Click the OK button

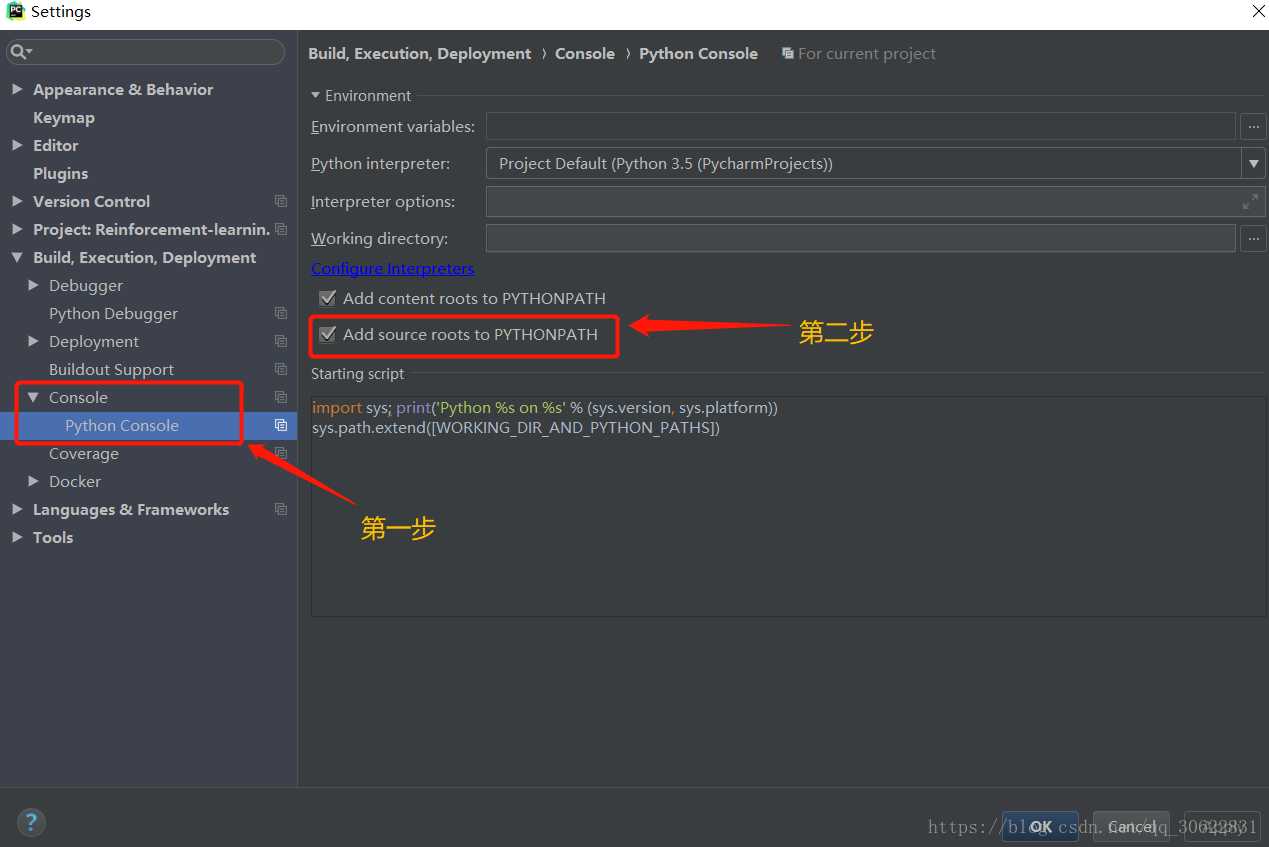pyautogui.click(x=1040, y=827)
